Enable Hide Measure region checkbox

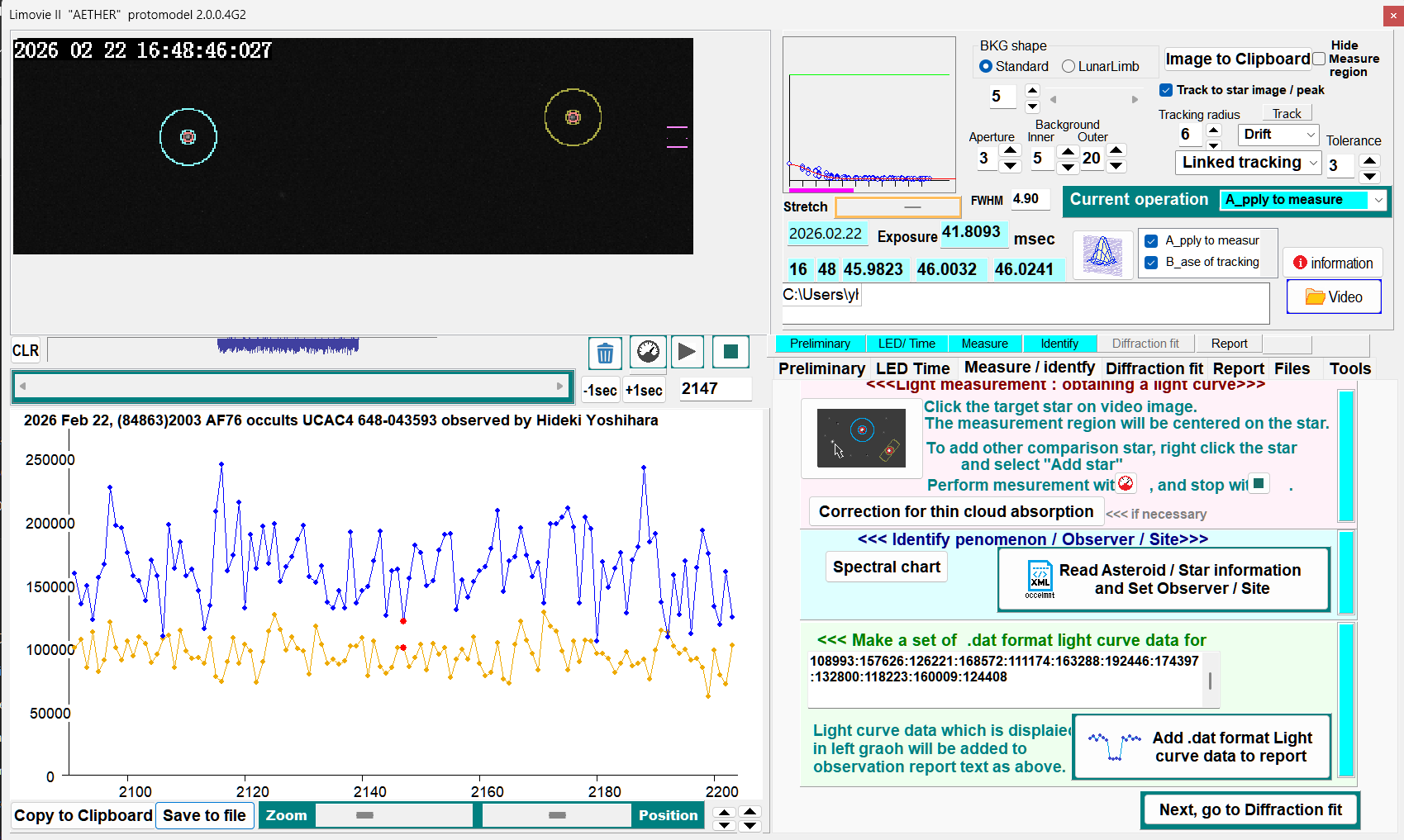point(1319,59)
